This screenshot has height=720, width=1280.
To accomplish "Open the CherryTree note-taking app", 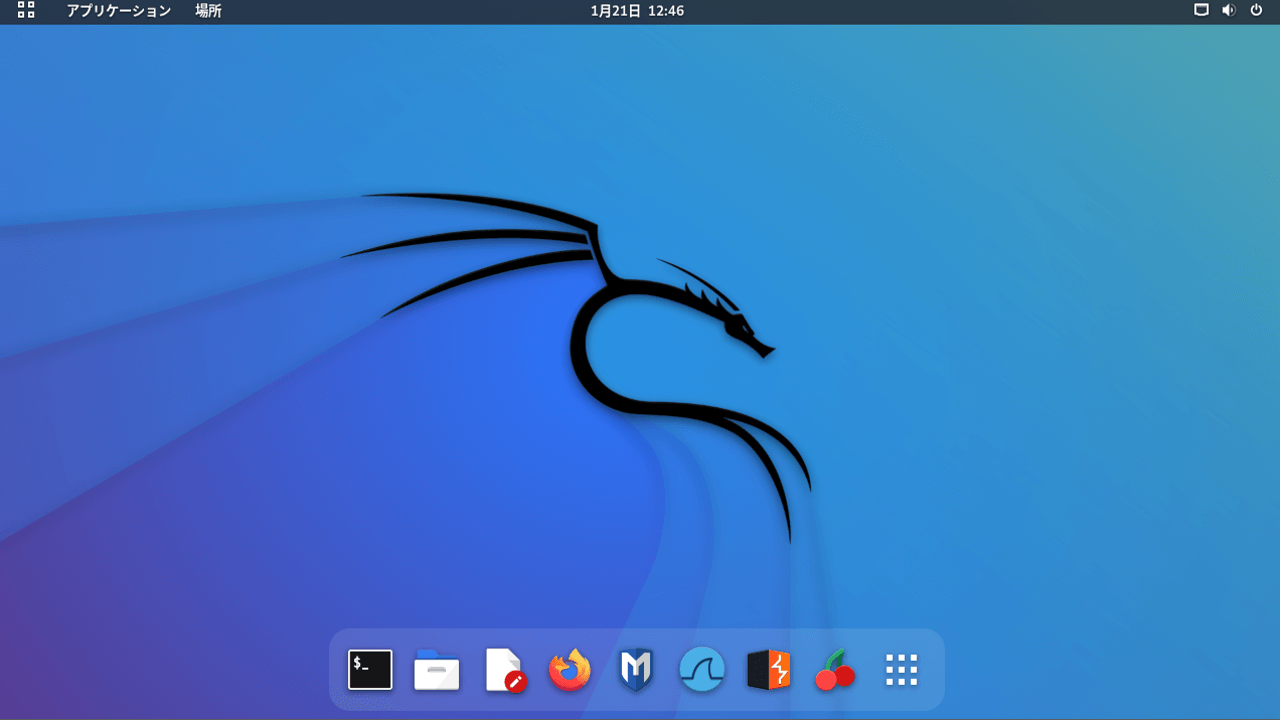I will [835, 670].
